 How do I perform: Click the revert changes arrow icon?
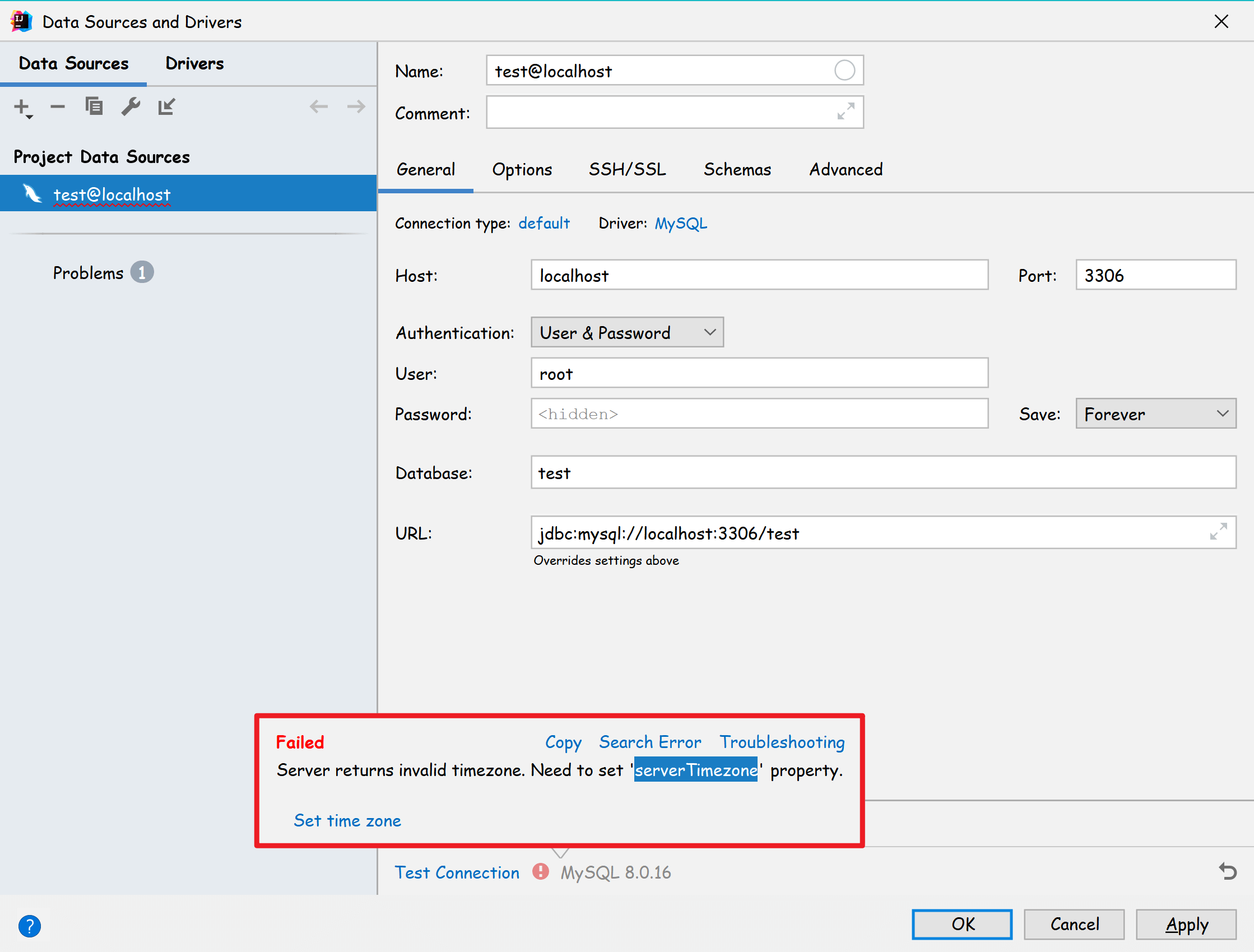(1227, 871)
